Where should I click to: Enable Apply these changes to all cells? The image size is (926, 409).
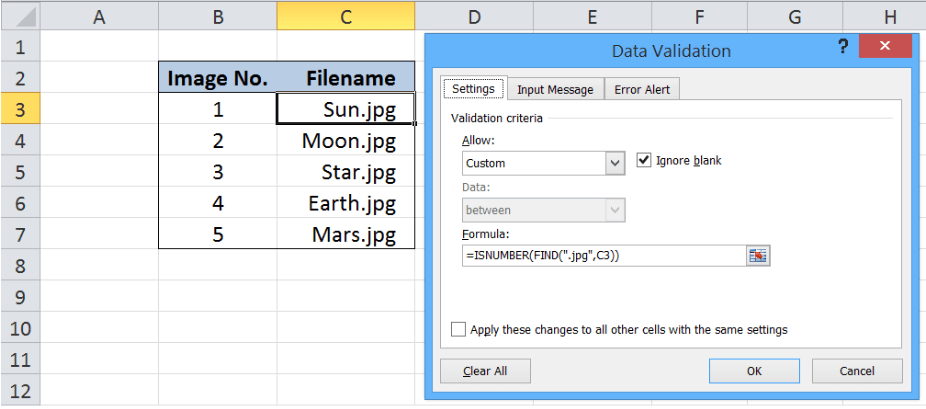[x=459, y=329]
